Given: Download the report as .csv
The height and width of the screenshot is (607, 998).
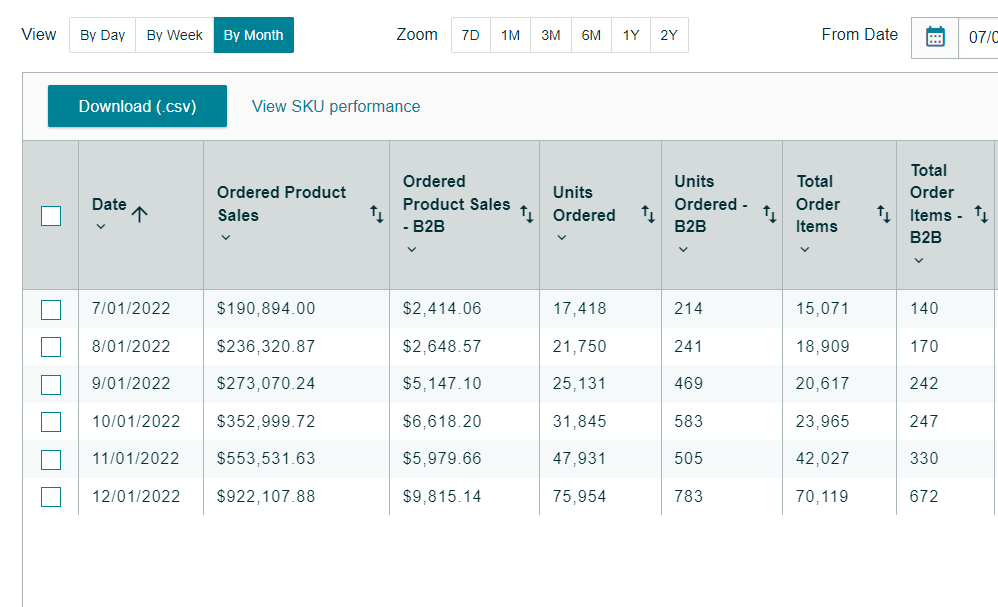Looking at the screenshot, I should 137,106.
